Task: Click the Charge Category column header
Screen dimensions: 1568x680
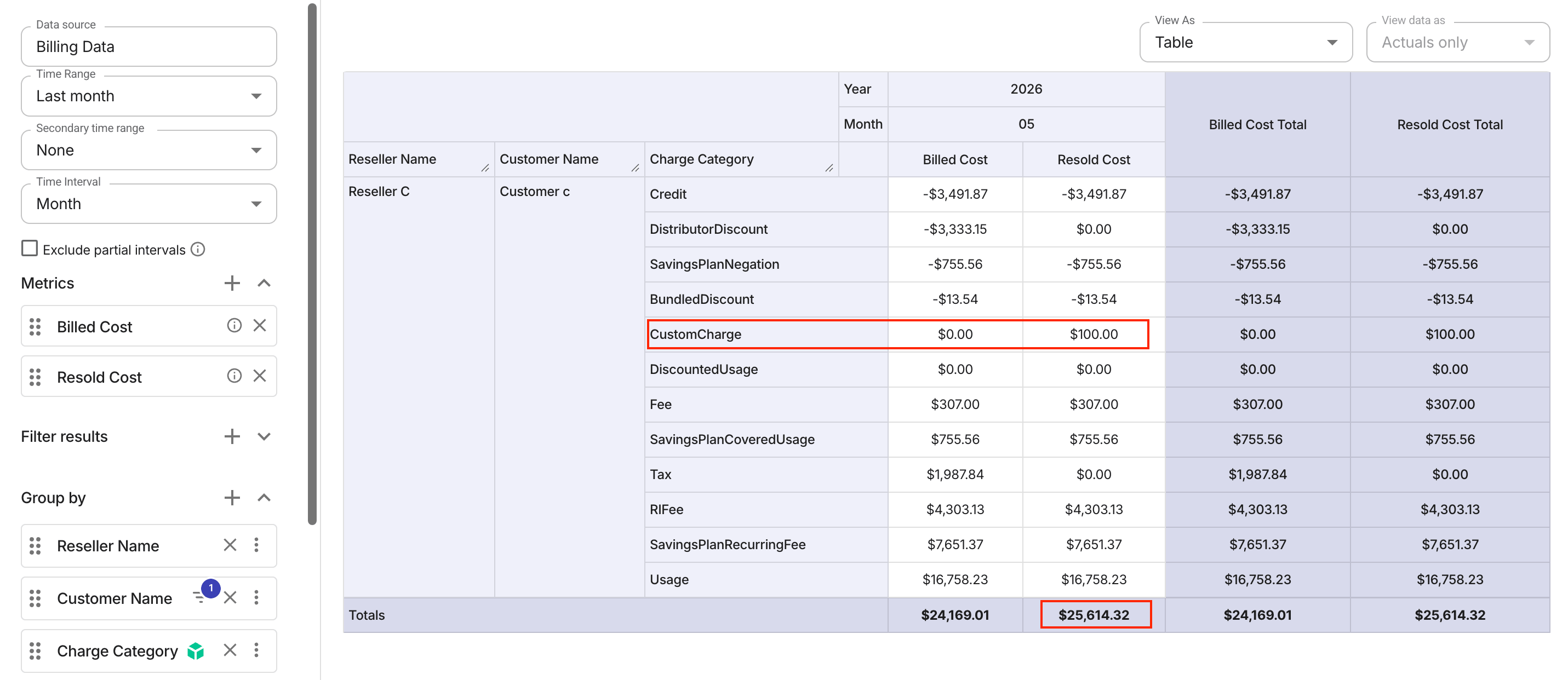Action: pos(741,159)
